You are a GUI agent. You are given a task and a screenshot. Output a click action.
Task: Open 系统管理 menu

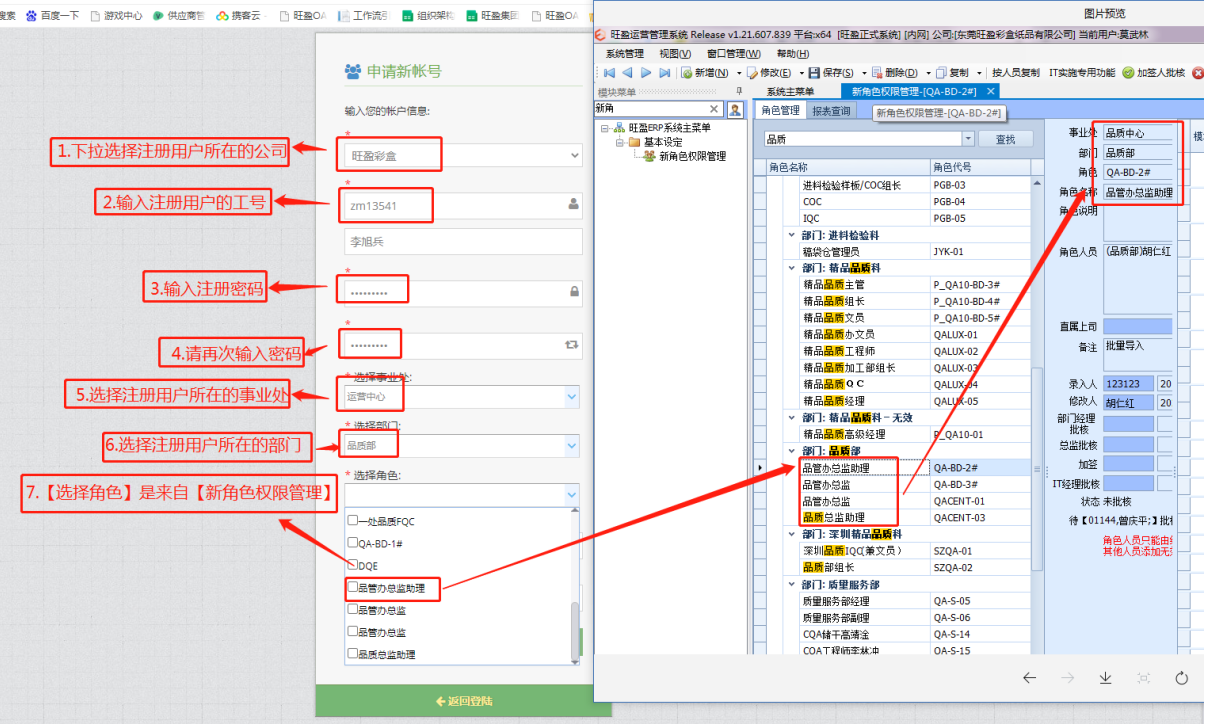624,54
